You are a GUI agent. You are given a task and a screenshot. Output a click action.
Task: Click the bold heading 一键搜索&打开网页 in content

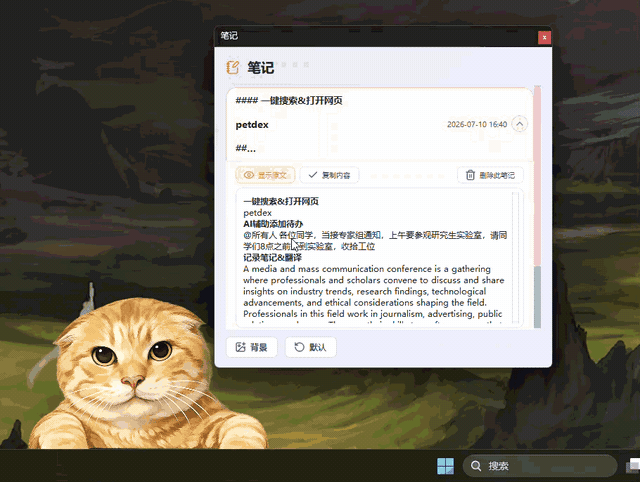tap(281, 201)
